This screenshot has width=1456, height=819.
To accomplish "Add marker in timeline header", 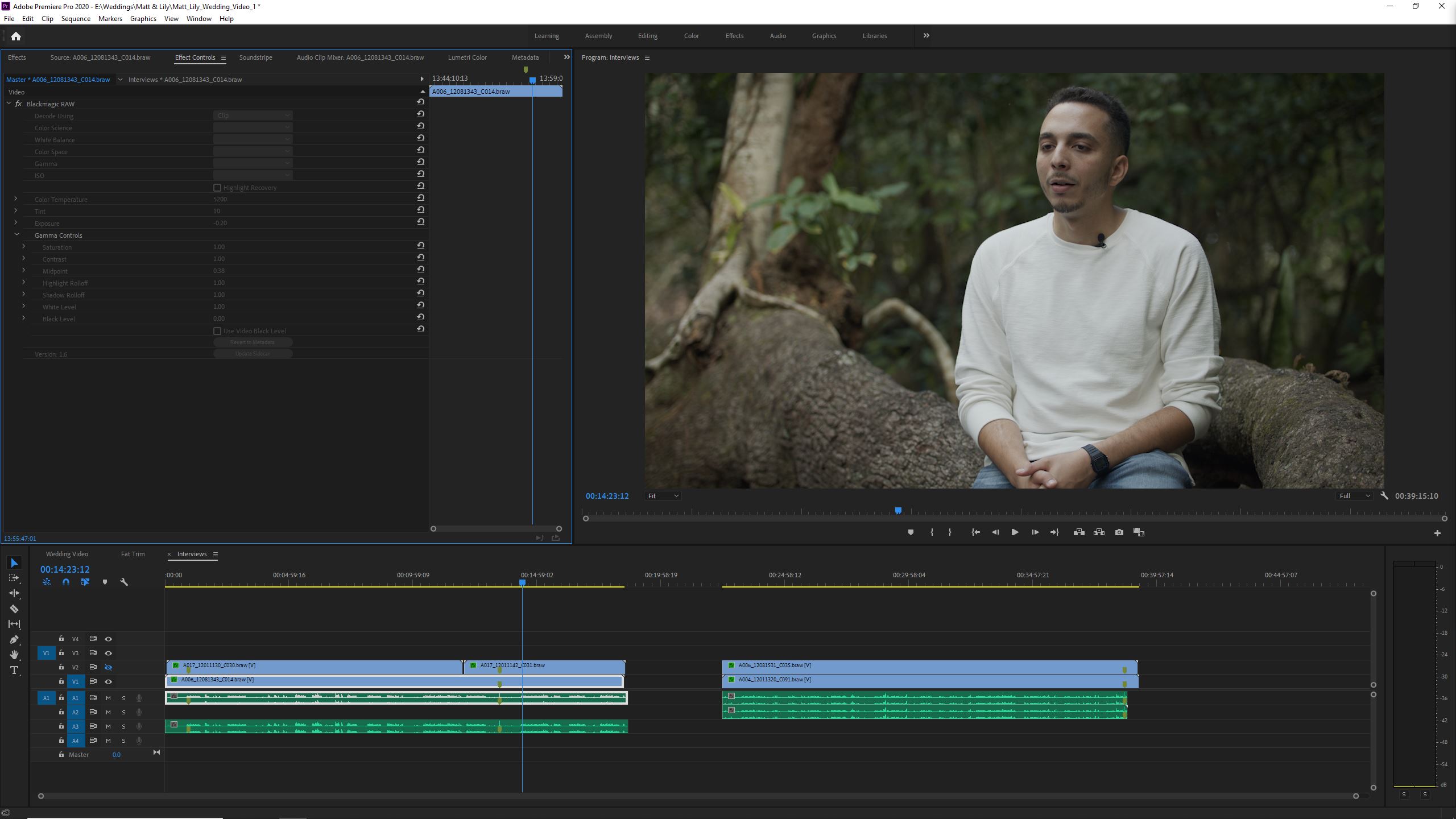I will coord(105,582).
